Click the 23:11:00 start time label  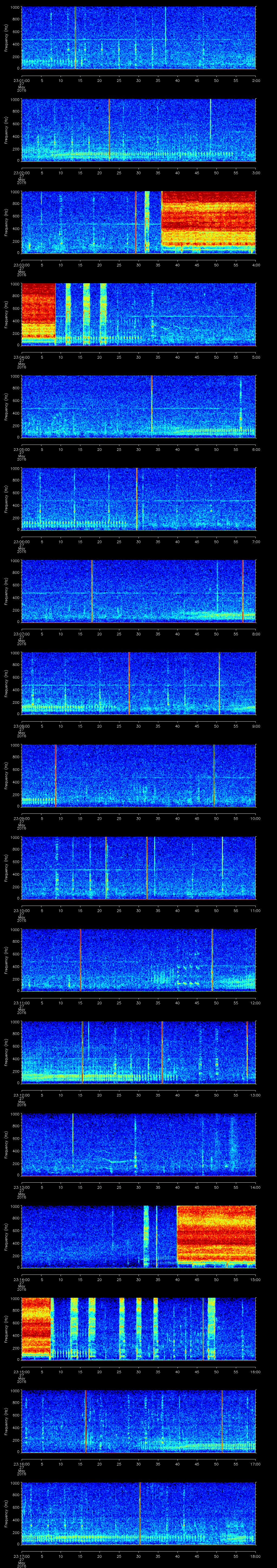click(21, 1003)
